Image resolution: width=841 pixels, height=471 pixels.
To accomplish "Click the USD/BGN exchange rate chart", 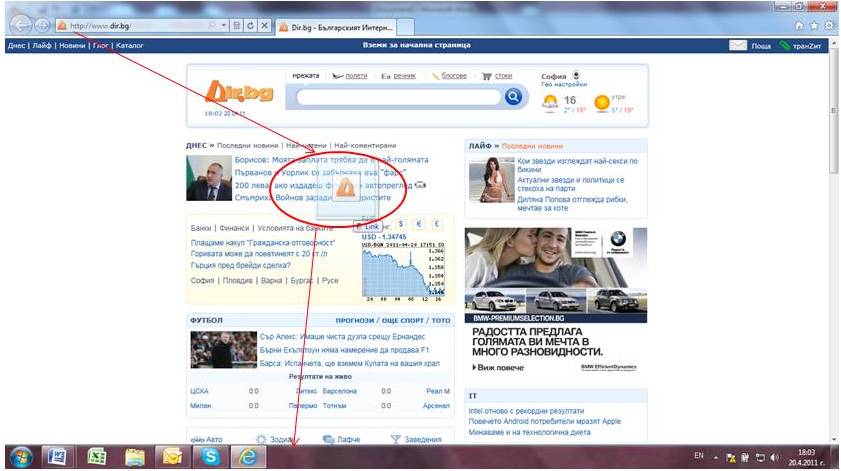I will pos(403,271).
